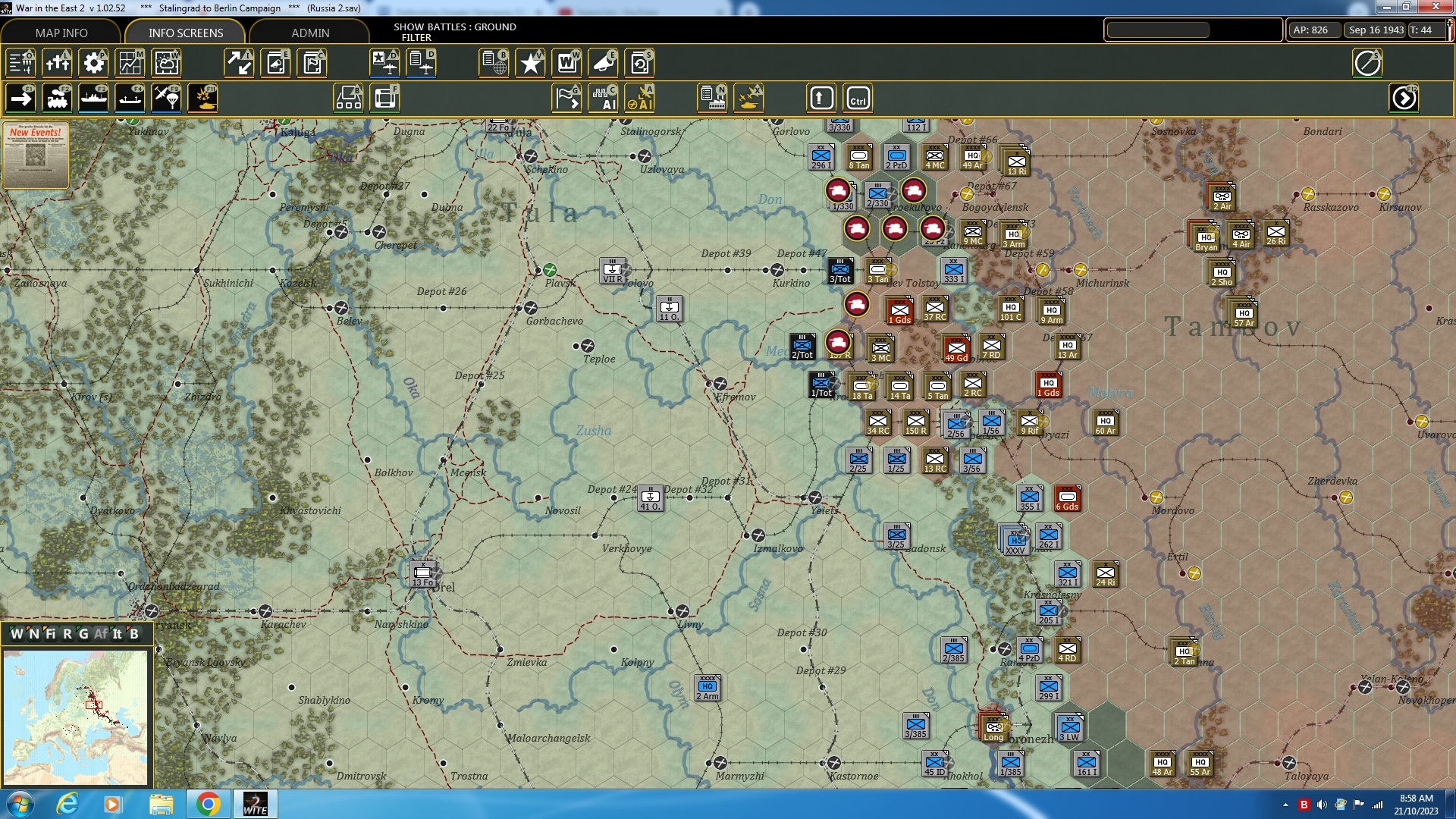The height and width of the screenshot is (819, 1456).
Task: Open the Losses screen
Action: [x=58, y=63]
